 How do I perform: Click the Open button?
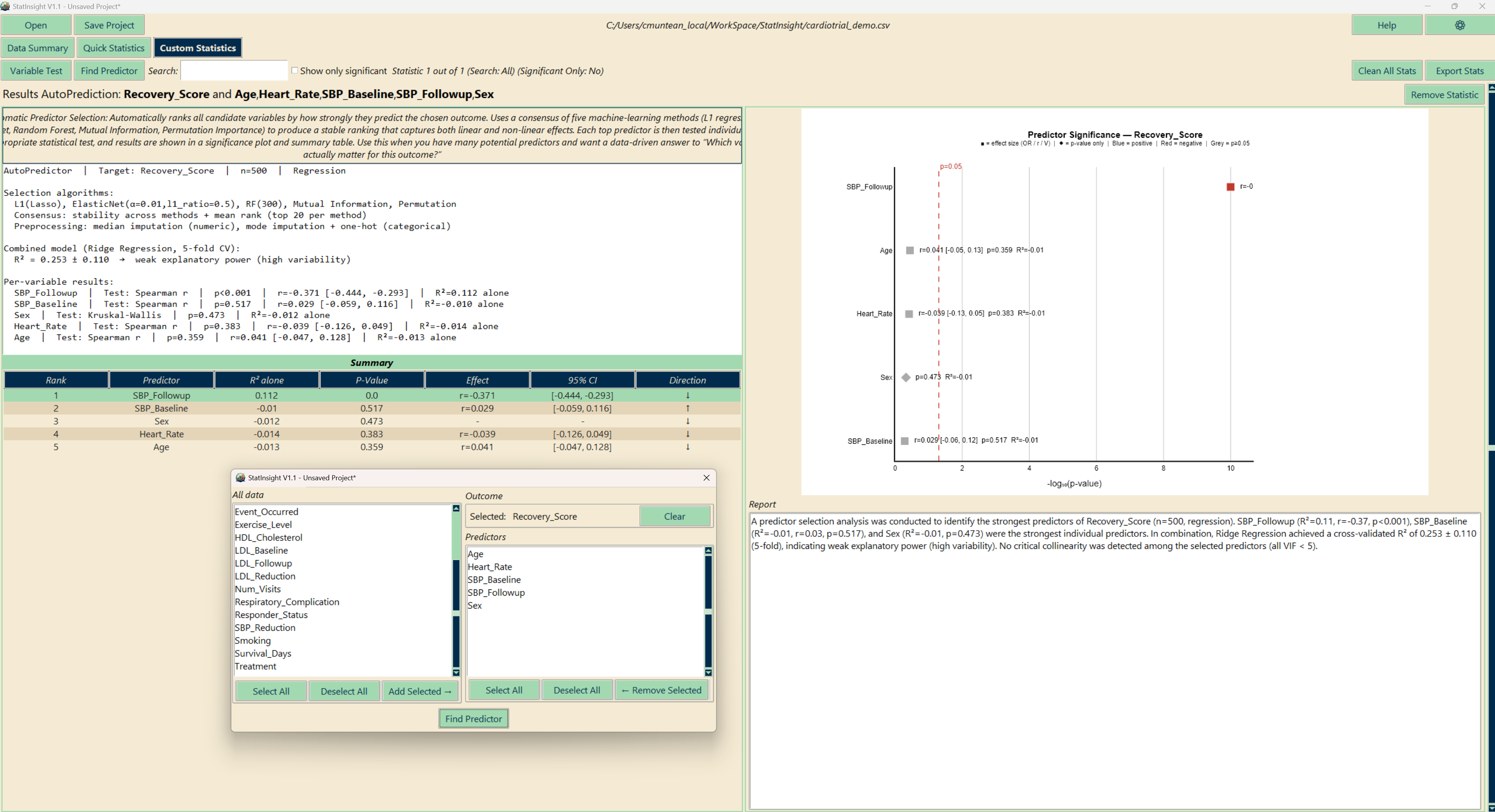pyautogui.click(x=36, y=25)
